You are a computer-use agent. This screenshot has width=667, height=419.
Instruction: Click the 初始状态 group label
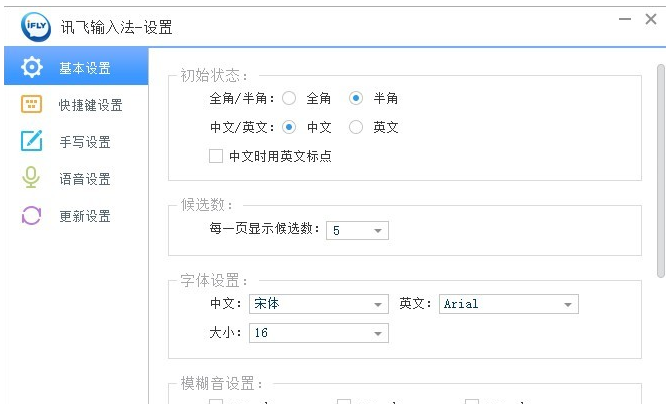point(214,76)
